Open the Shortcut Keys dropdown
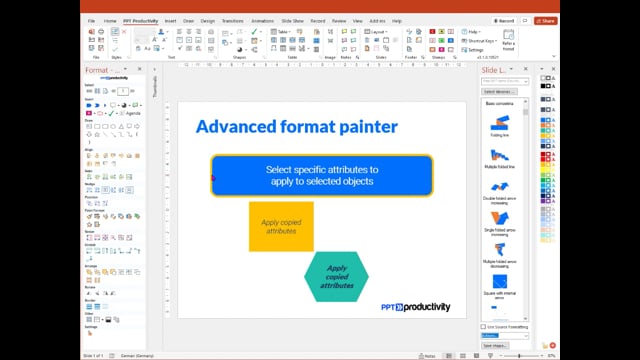 (479, 40)
